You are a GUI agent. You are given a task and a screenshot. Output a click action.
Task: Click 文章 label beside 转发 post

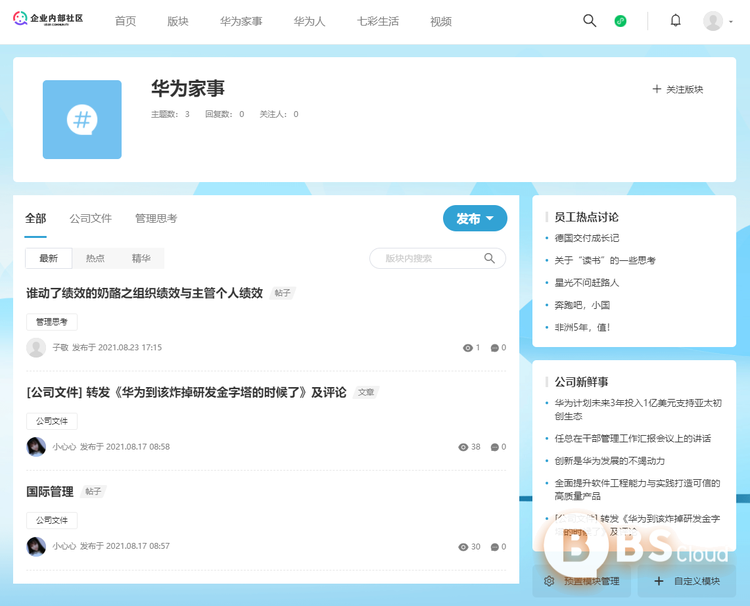[x=366, y=392]
